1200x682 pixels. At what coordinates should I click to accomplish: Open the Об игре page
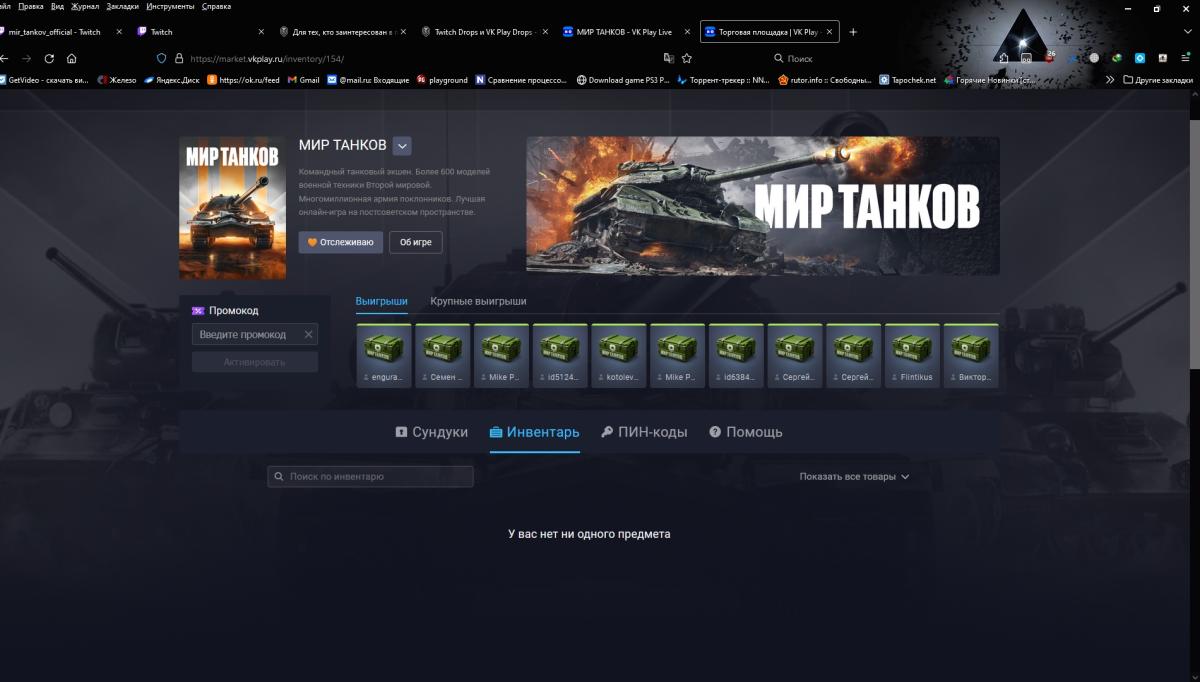415,242
